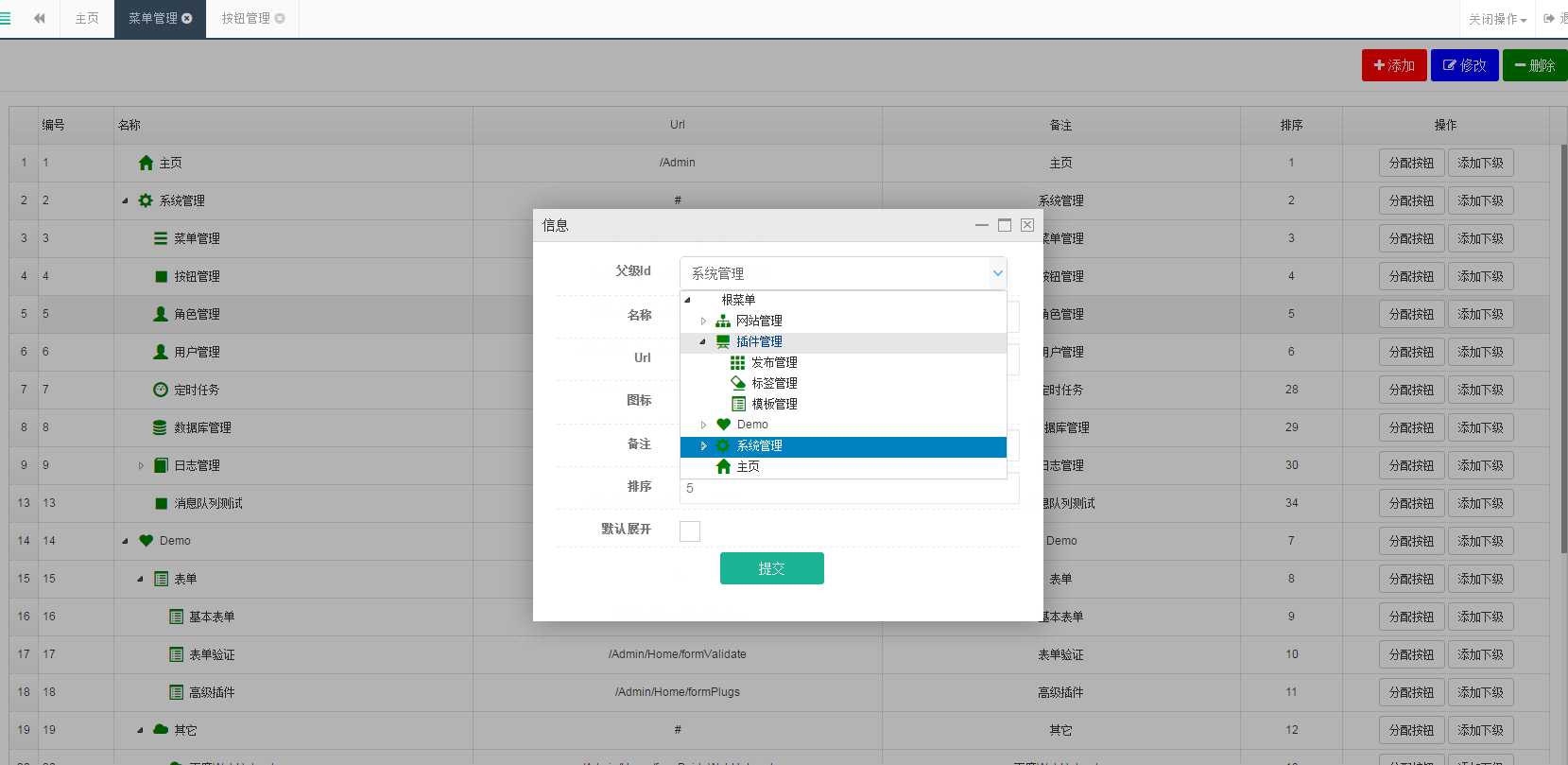
Task: Click the grid icon of 发布管理 in dropdown
Action: 738,362
